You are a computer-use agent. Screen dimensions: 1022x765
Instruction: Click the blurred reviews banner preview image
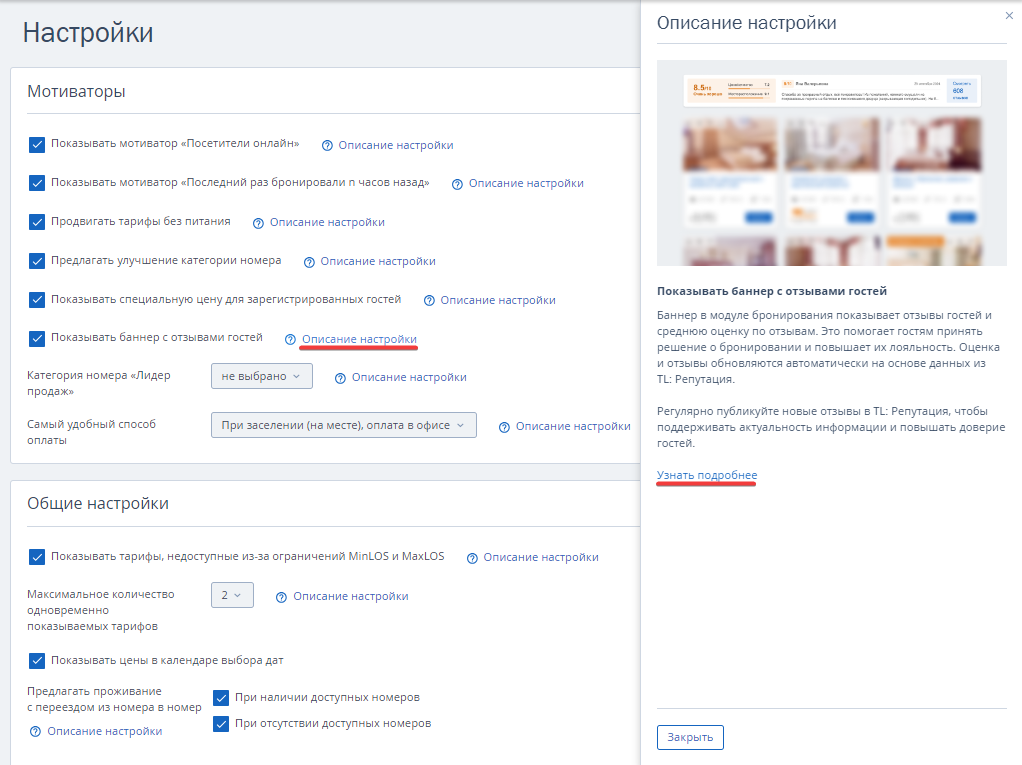tap(832, 163)
